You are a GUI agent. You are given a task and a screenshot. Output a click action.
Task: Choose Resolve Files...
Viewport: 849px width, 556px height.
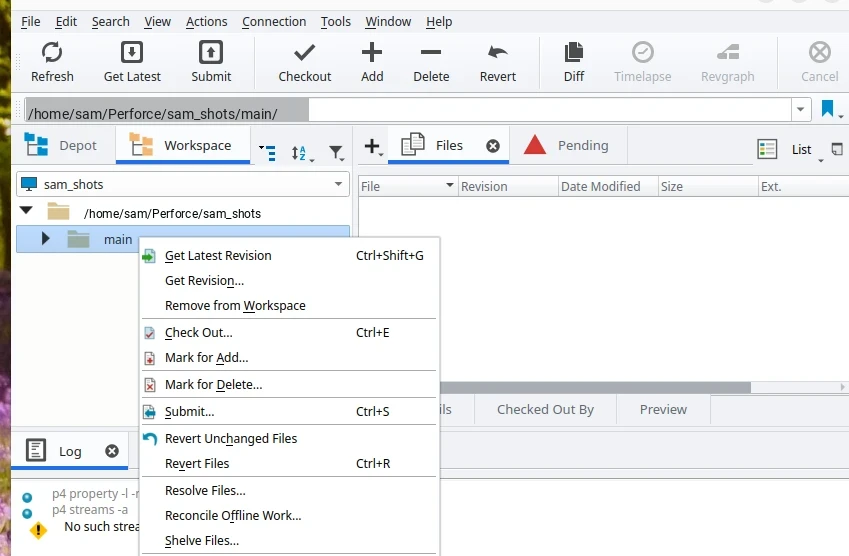tap(289, 490)
